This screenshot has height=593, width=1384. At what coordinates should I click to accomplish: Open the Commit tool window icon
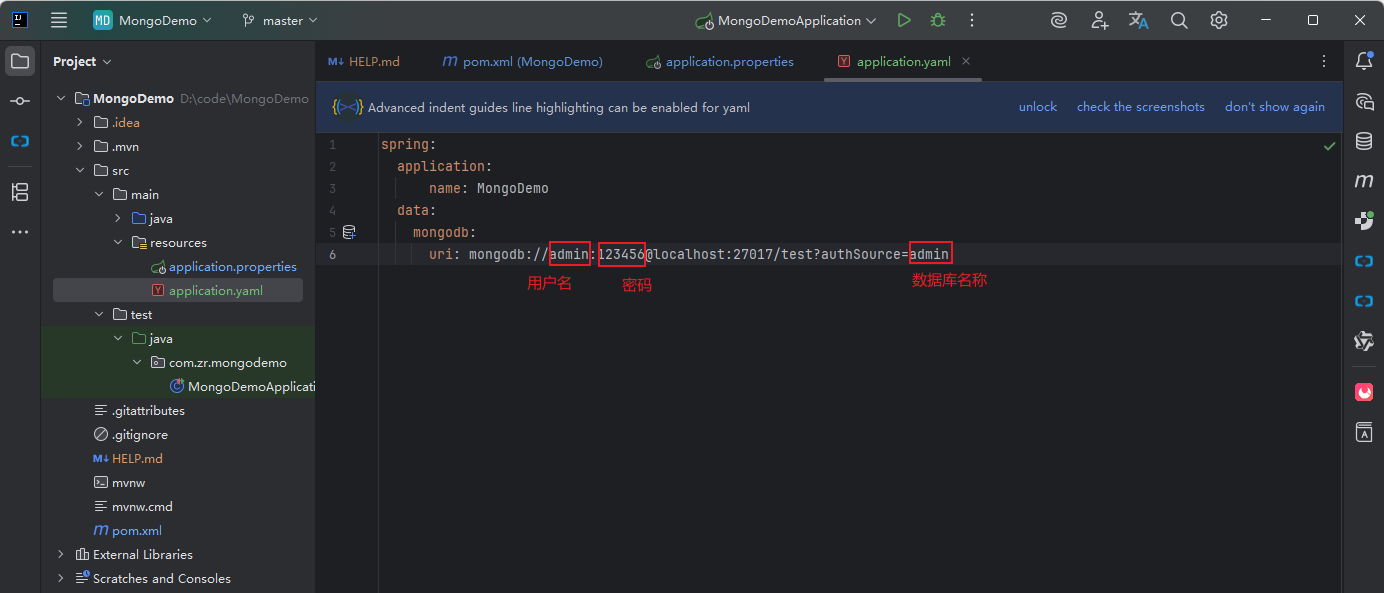tap(20, 101)
